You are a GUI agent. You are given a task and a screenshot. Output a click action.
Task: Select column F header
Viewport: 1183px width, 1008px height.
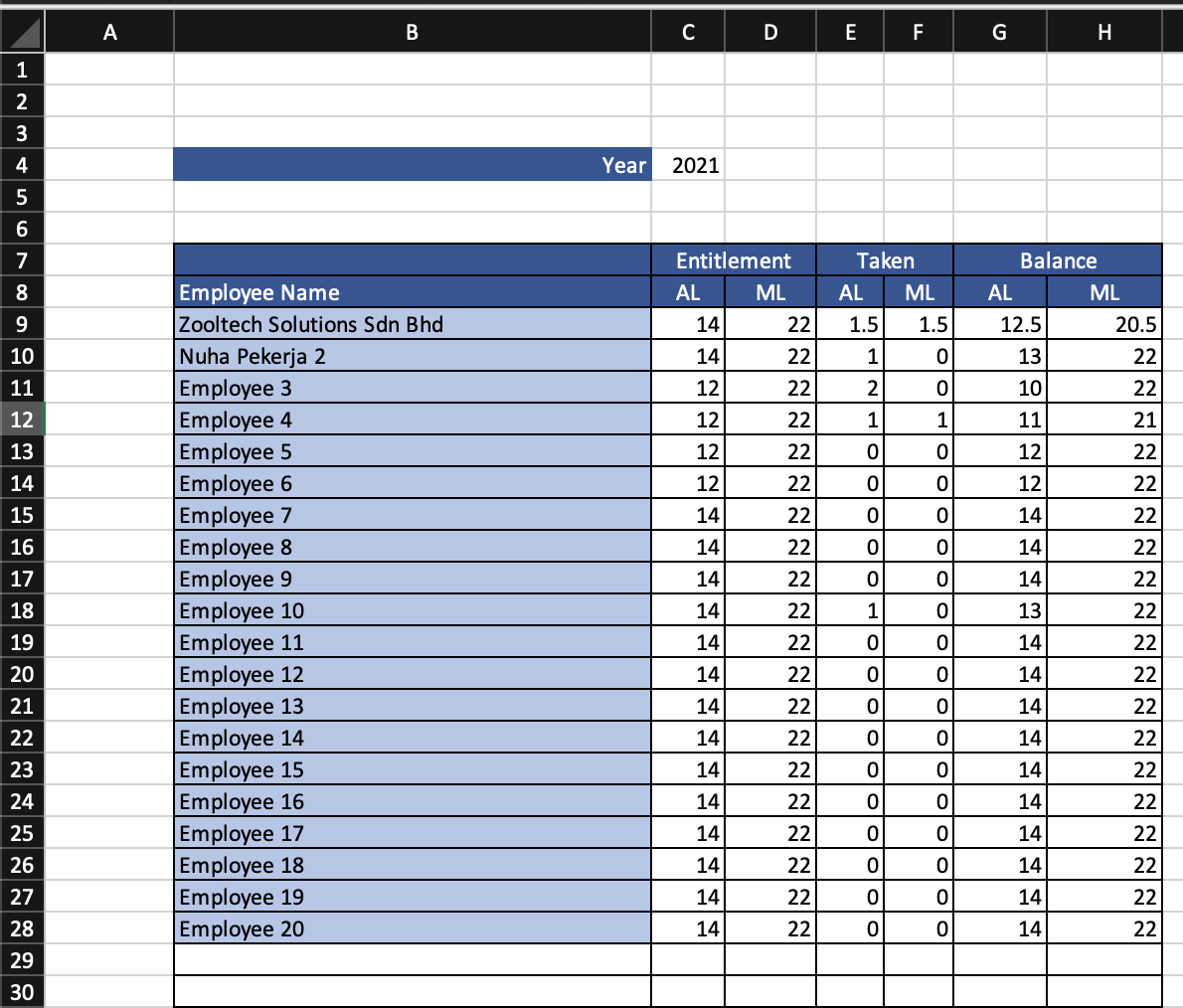919,32
